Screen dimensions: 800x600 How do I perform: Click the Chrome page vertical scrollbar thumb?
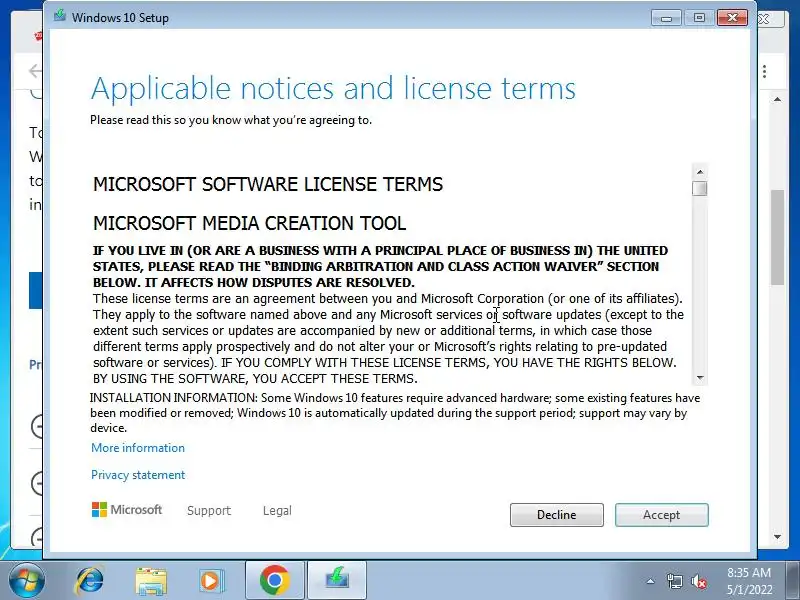tap(777, 237)
